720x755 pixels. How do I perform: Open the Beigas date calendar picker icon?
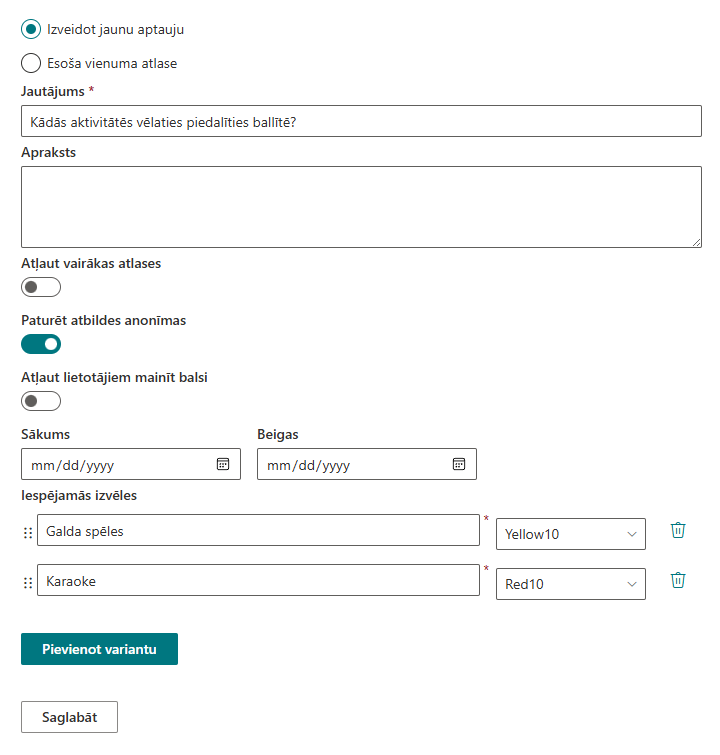pos(458,464)
